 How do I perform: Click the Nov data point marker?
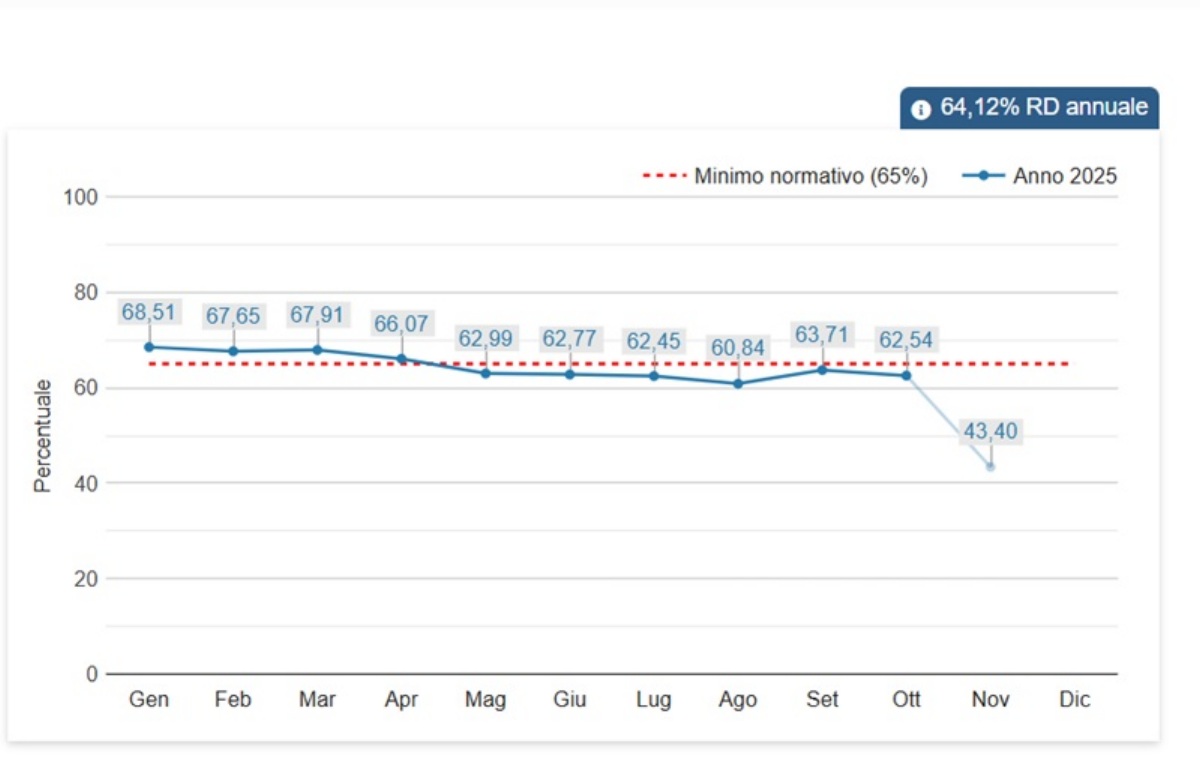991,467
